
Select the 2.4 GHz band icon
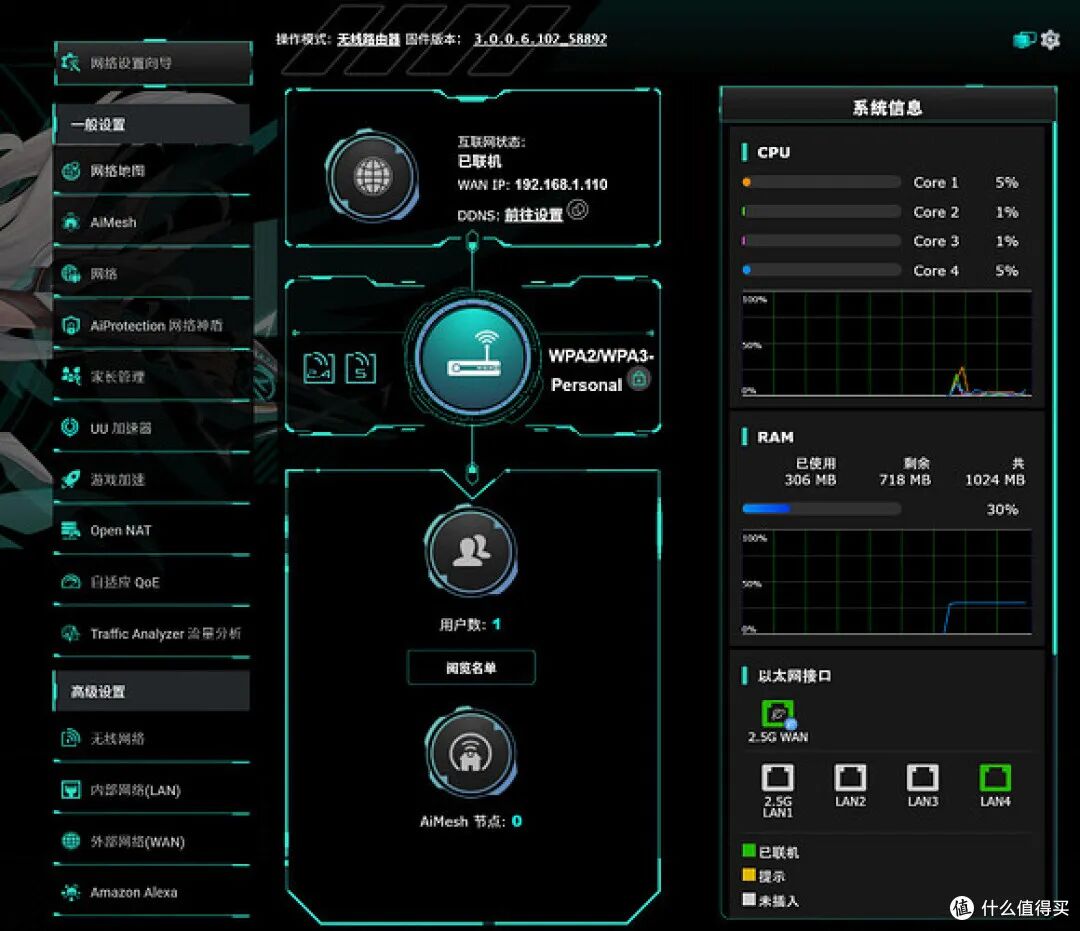point(320,368)
